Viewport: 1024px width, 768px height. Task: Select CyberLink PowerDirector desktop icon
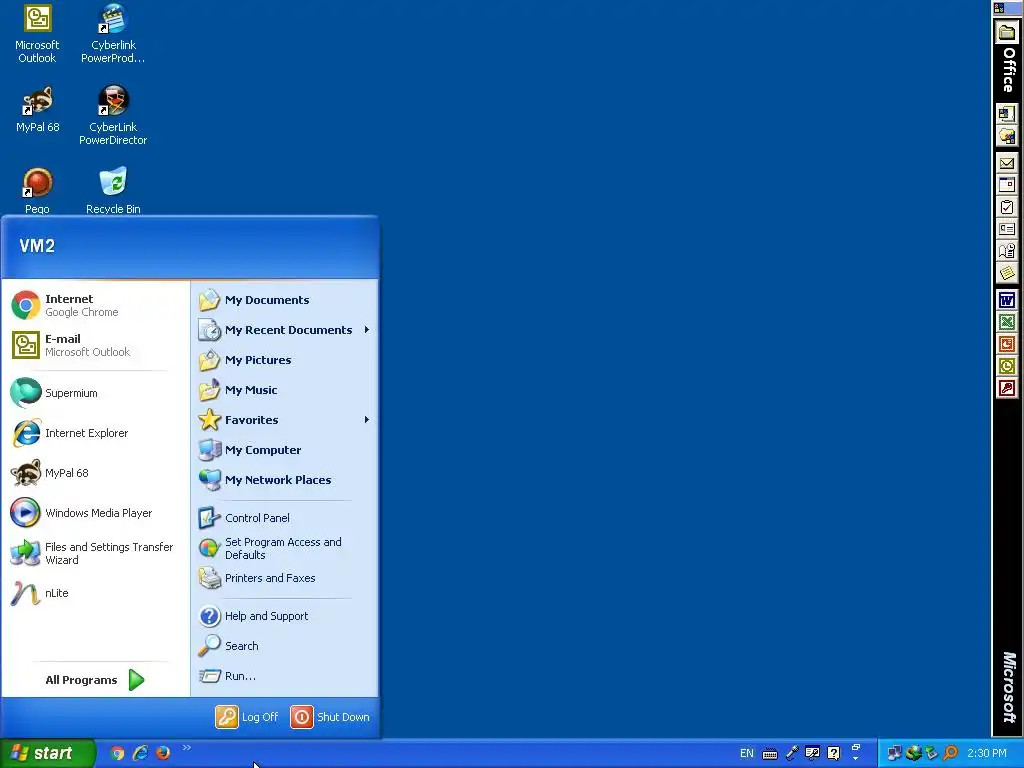[x=113, y=115]
